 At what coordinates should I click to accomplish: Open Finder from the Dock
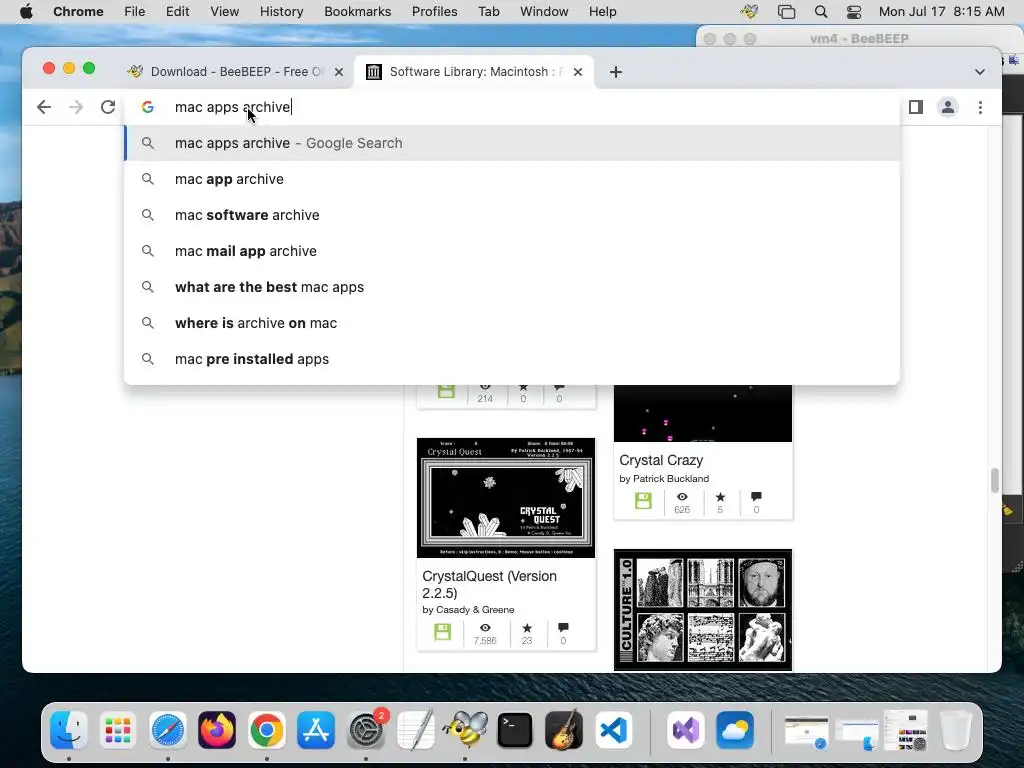point(69,729)
